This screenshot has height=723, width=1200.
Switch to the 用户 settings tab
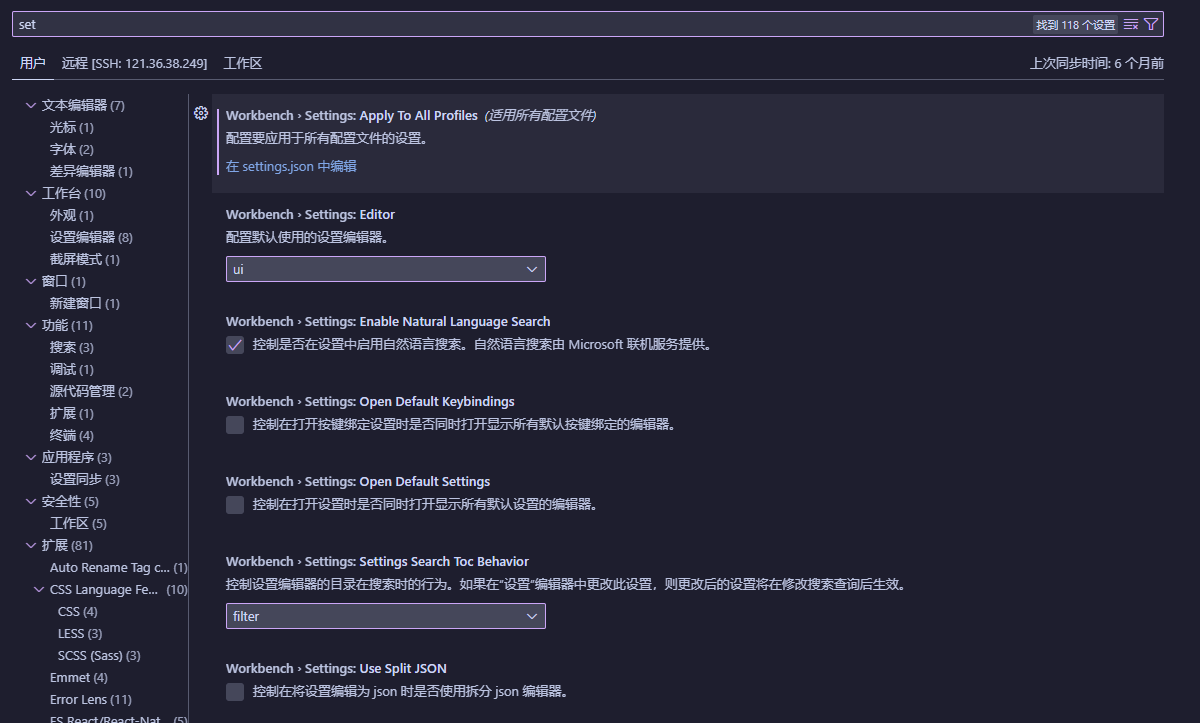32,63
